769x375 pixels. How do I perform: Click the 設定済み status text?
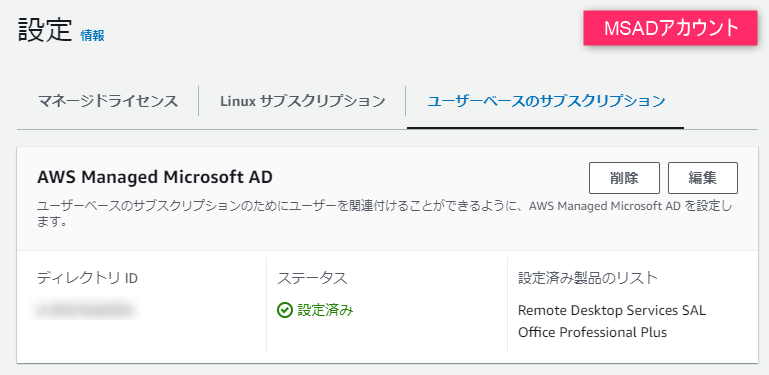(x=325, y=310)
